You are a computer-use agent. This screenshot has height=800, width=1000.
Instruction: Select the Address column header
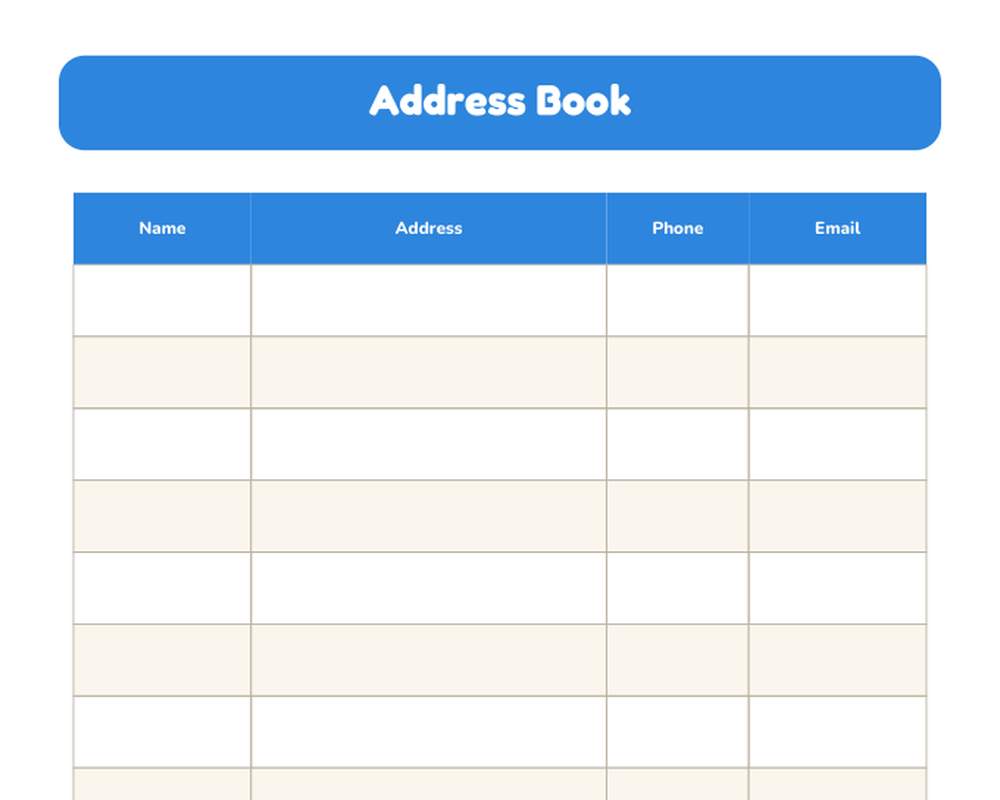(x=429, y=228)
